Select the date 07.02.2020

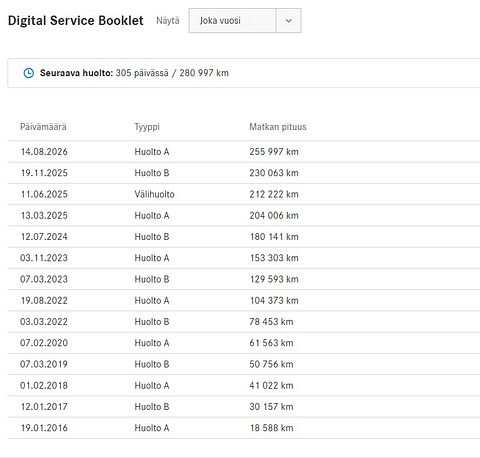pos(44,343)
